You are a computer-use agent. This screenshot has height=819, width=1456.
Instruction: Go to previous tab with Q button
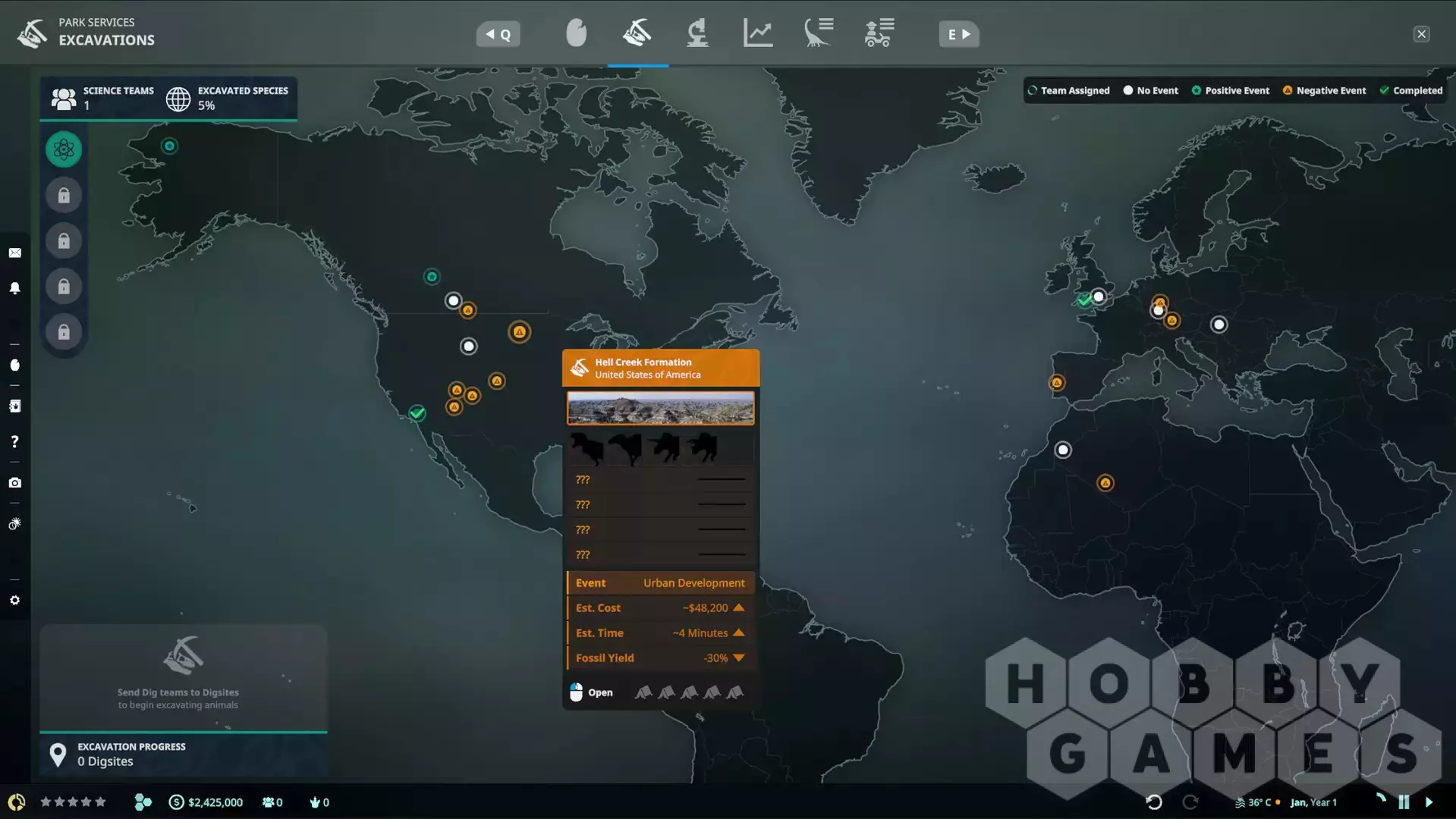click(x=498, y=34)
